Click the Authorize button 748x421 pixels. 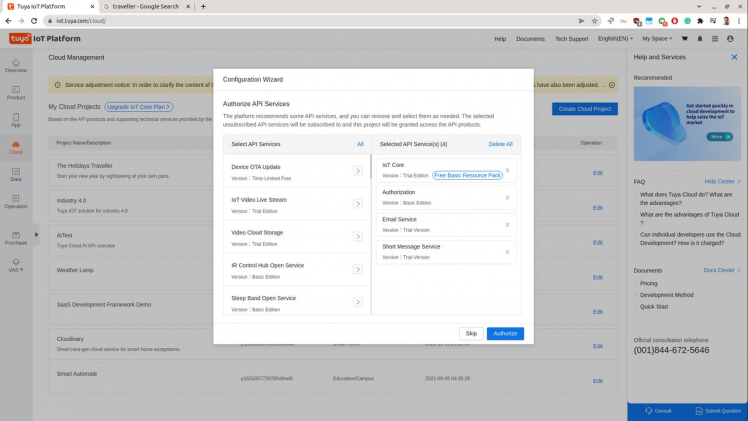[x=505, y=334]
